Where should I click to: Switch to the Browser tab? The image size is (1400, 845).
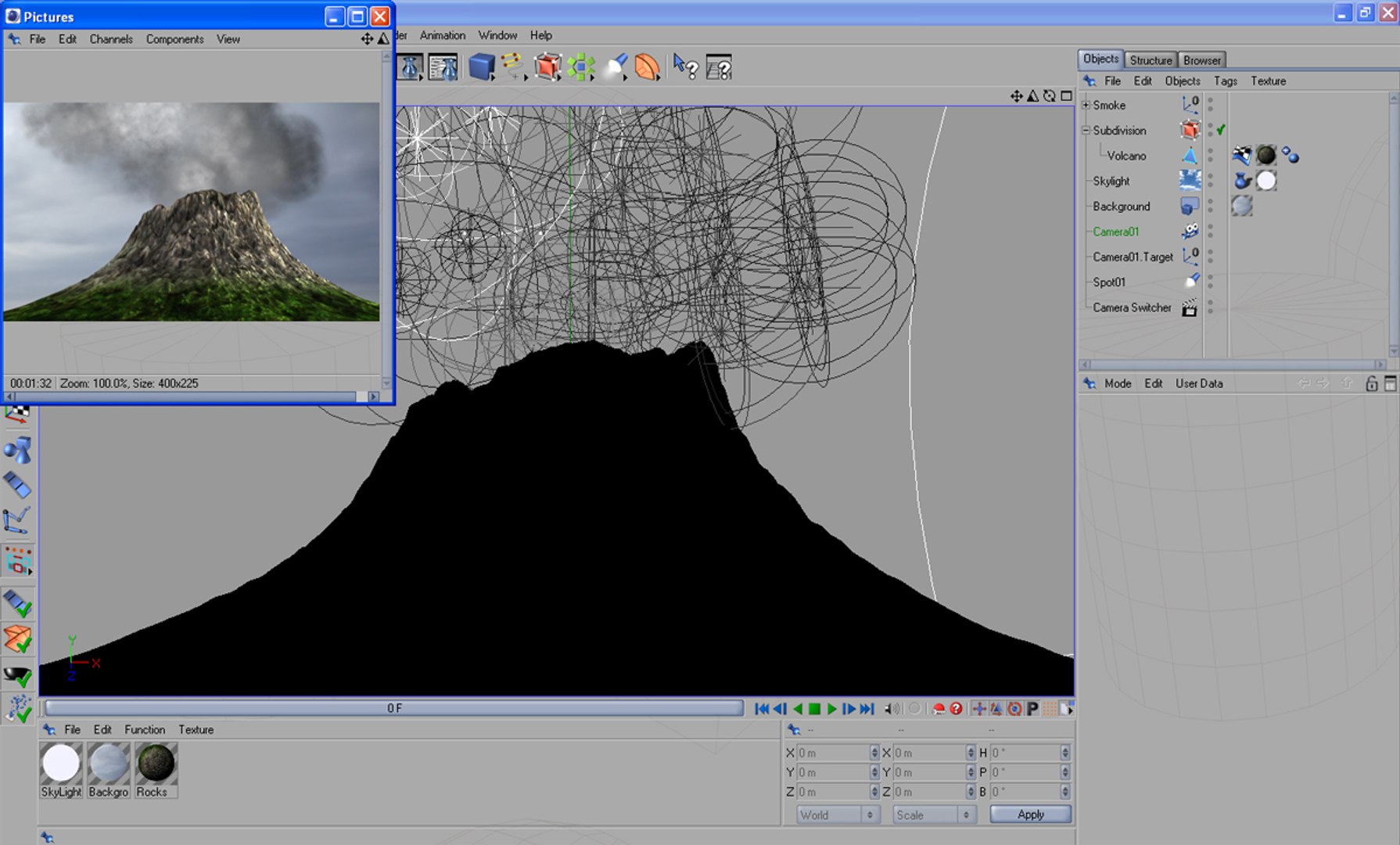(x=1201, y=60)
